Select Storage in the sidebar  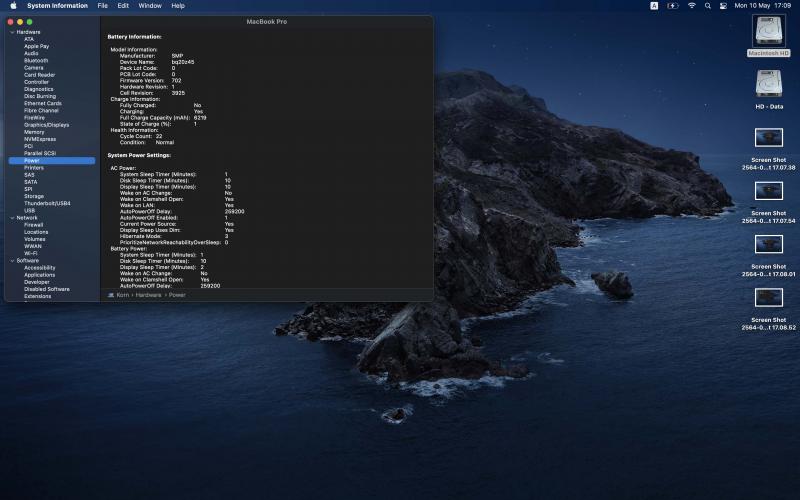coord(34,196)
